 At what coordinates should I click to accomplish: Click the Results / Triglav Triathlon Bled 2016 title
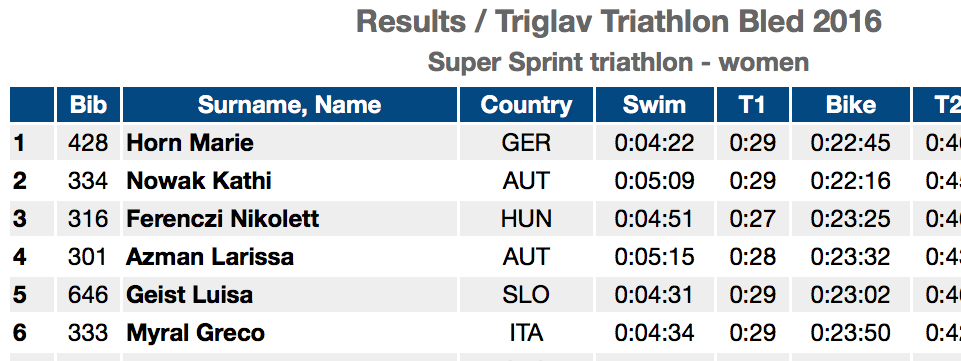click(x=618, y=21)
